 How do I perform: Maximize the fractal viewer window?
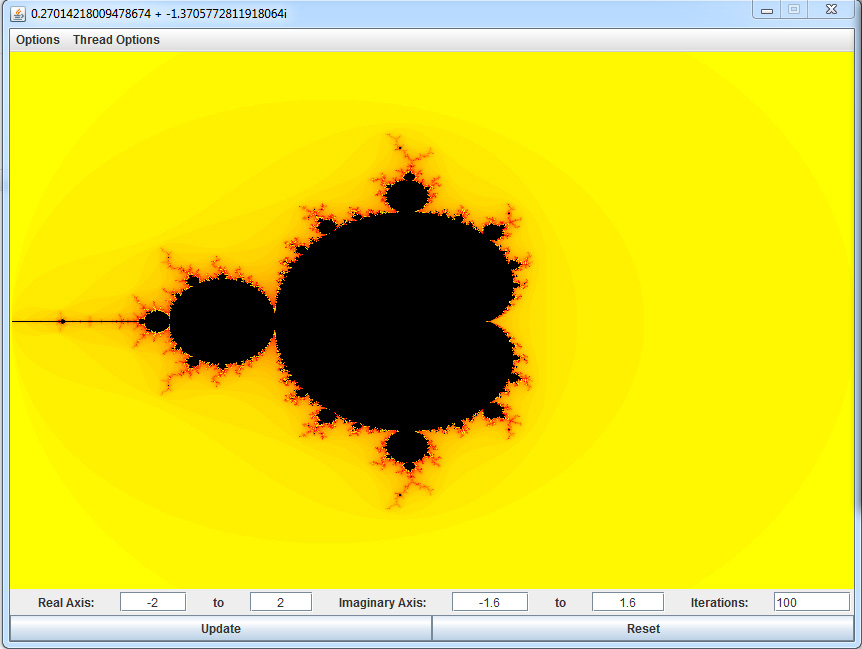pyautogui.click(x=794, y=10)
